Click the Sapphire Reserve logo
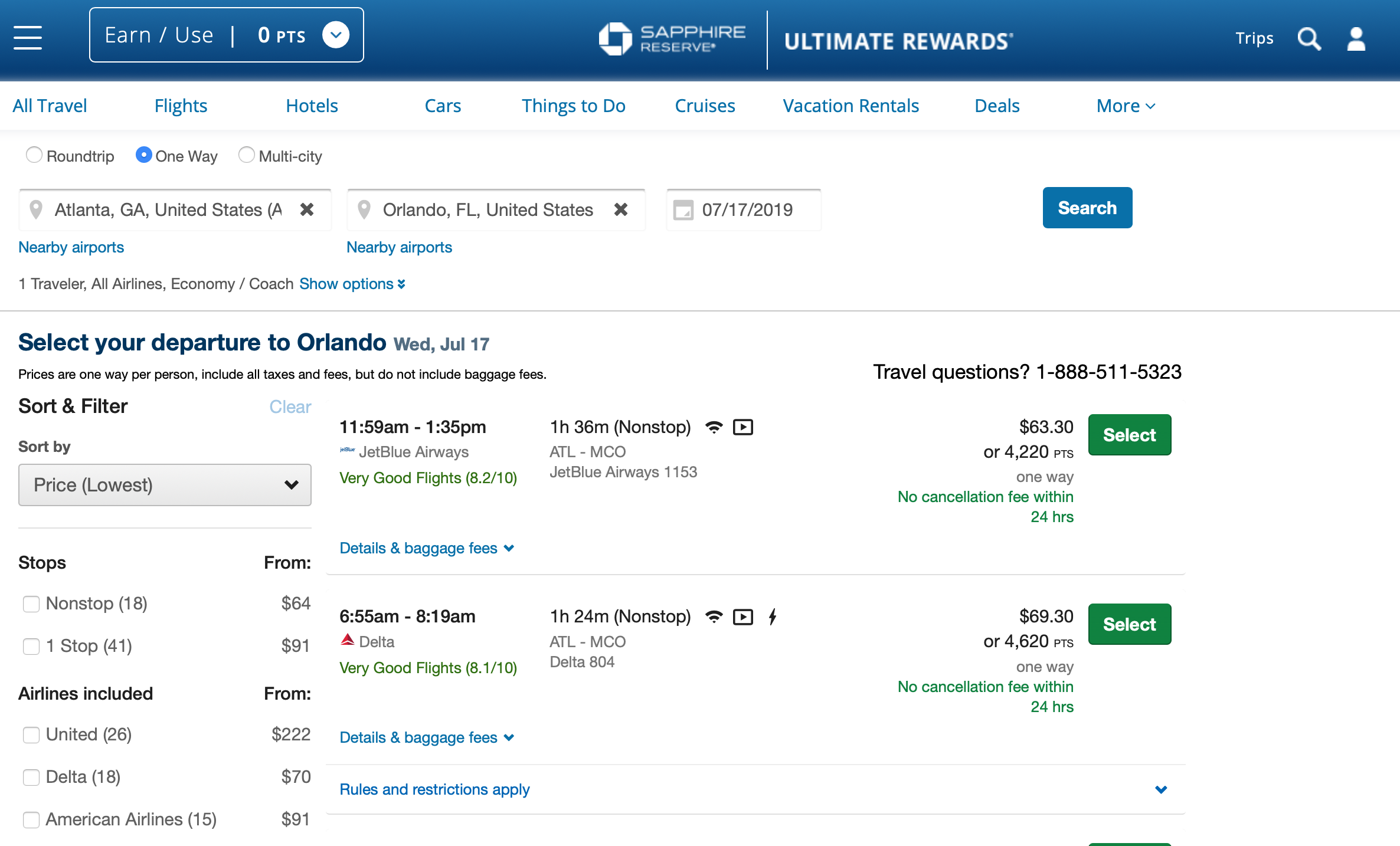Image resolution: width=1400 pixels, height=846 pixels. [672, 39]
